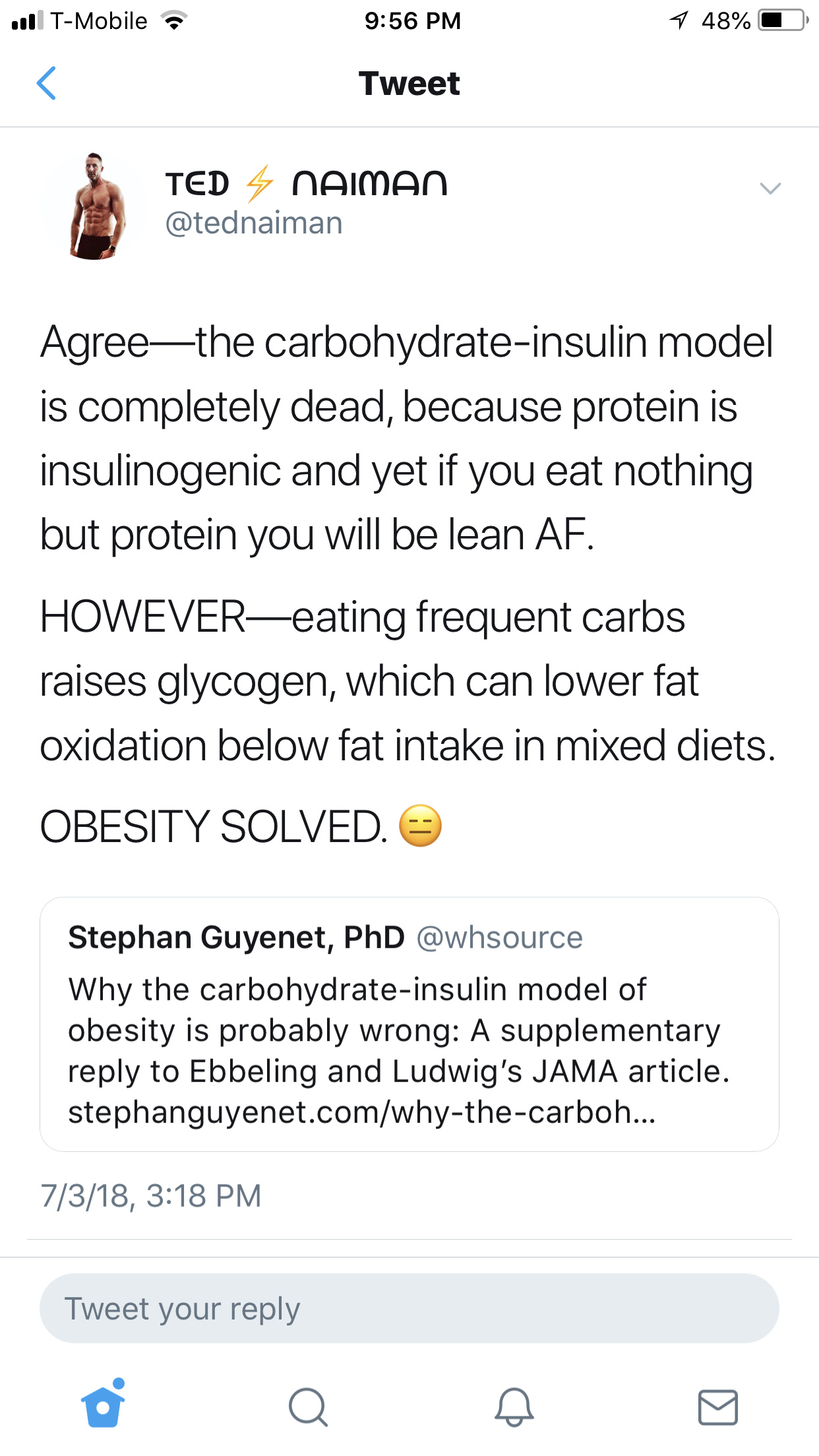Tap the expressionless emoji in tweet
Viewport: 819px width, 1456px height.
click(x=421, y=826)
